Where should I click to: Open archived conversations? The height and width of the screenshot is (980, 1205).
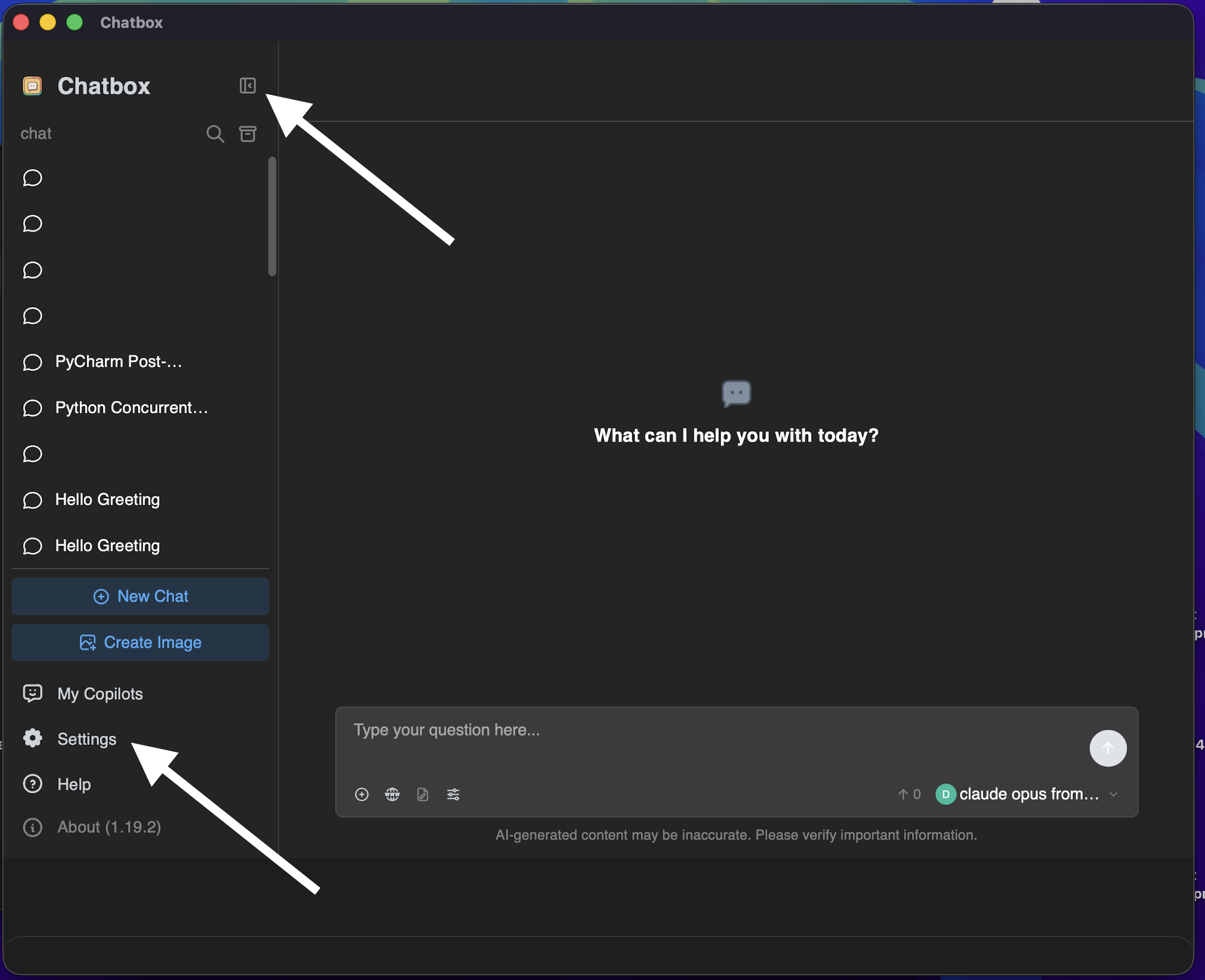tap(248, 133)
